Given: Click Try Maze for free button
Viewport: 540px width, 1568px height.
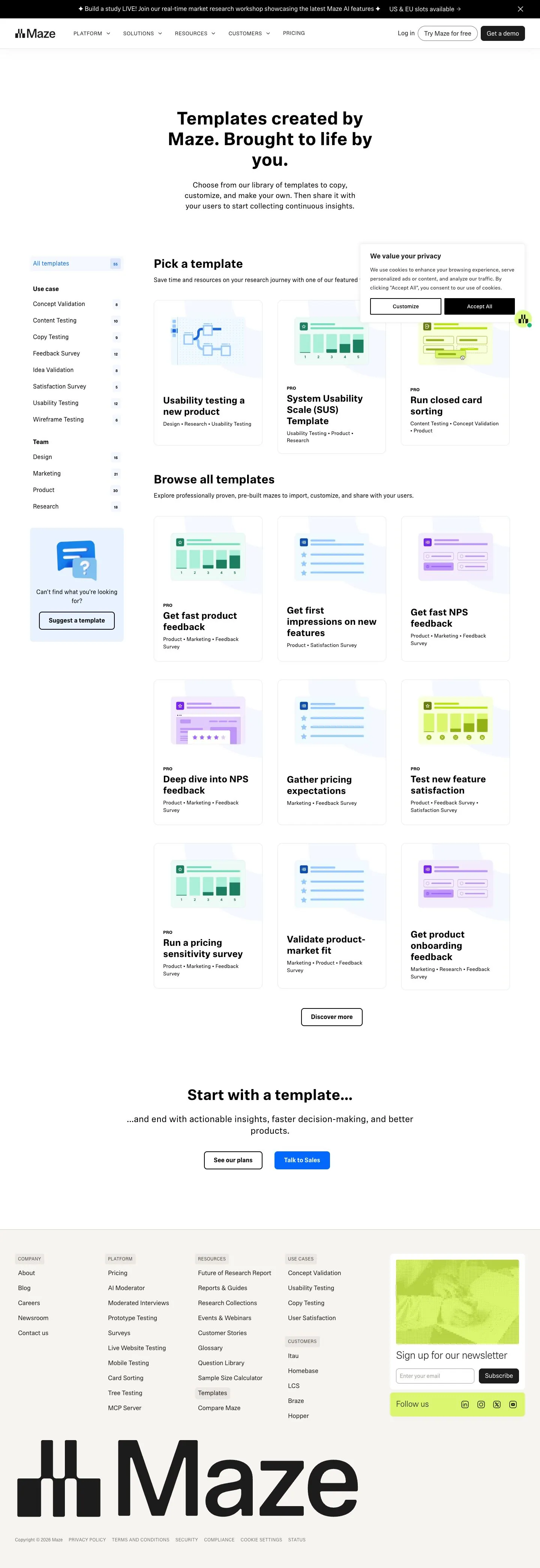Looking at the screenshot, I should tap(447, 33).
